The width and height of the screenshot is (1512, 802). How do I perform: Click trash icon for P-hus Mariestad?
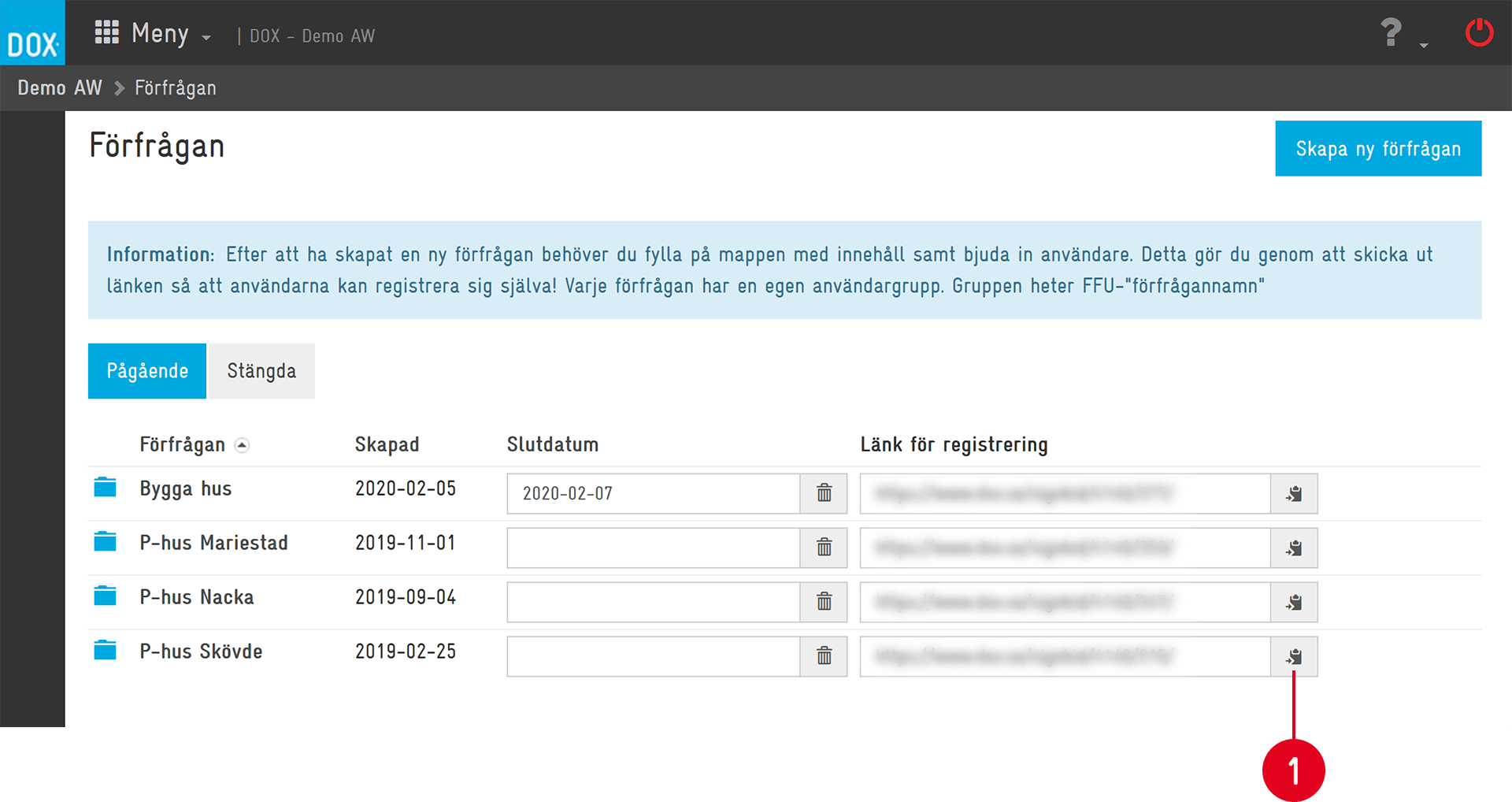824,548
